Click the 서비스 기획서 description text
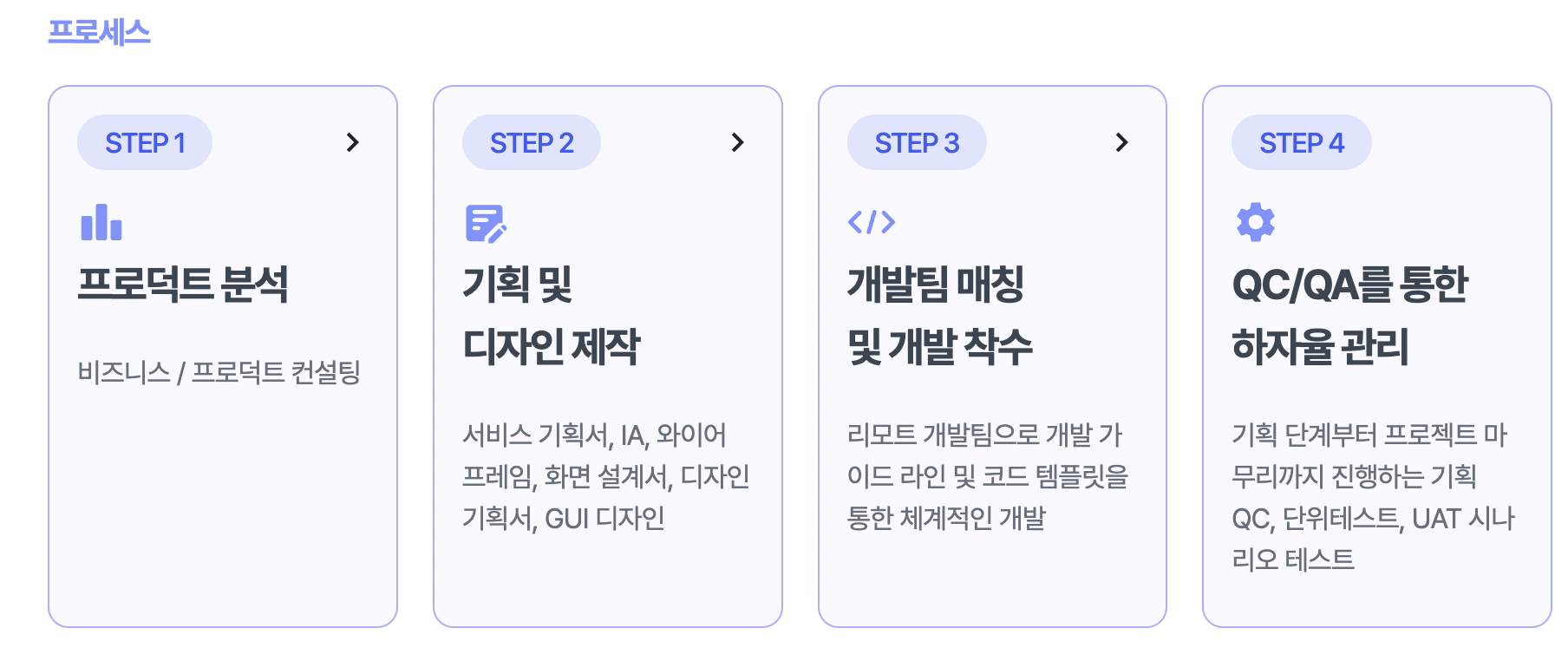1568x661 pixels. point(605,476)
